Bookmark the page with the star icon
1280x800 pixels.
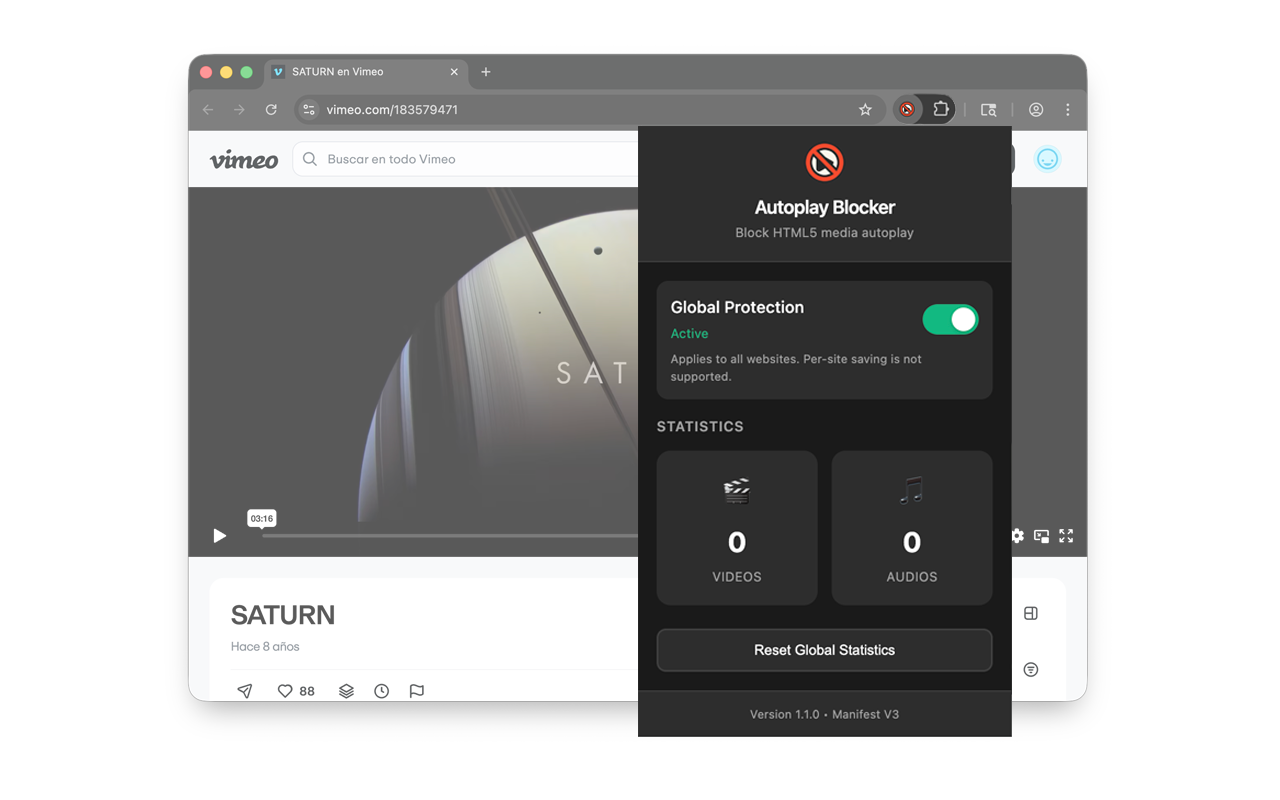(864, 110)
